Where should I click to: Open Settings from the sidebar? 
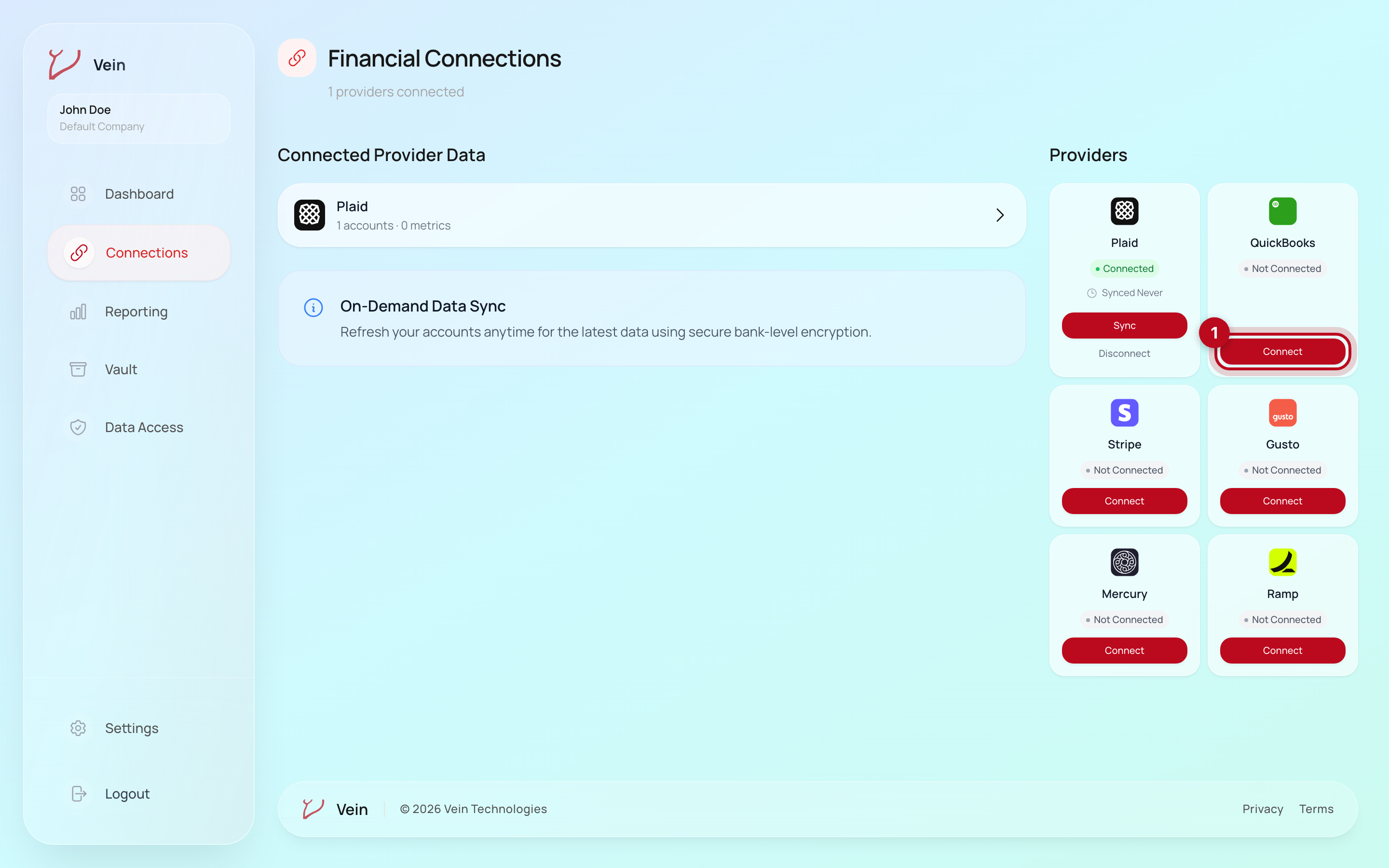[x=139, y=728]
